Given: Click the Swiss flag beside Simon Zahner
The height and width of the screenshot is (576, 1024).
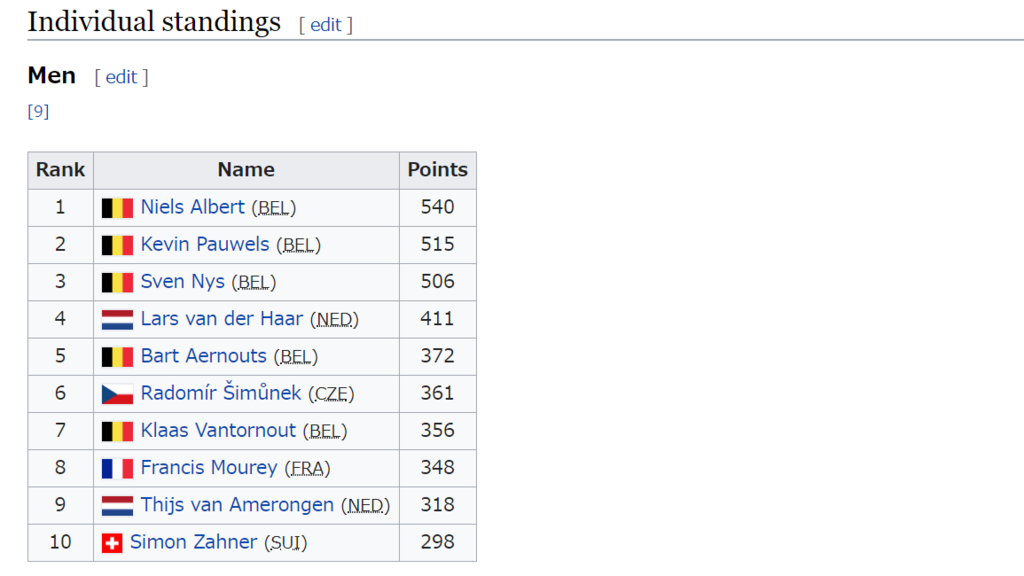Looking at the screenshot, I should click(112, 543).
